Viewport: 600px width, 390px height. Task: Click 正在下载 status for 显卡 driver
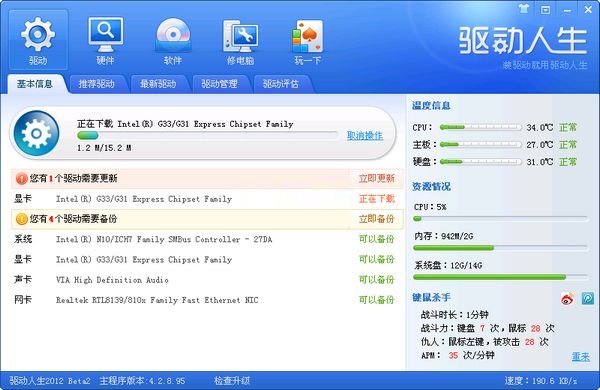point(377,199)
